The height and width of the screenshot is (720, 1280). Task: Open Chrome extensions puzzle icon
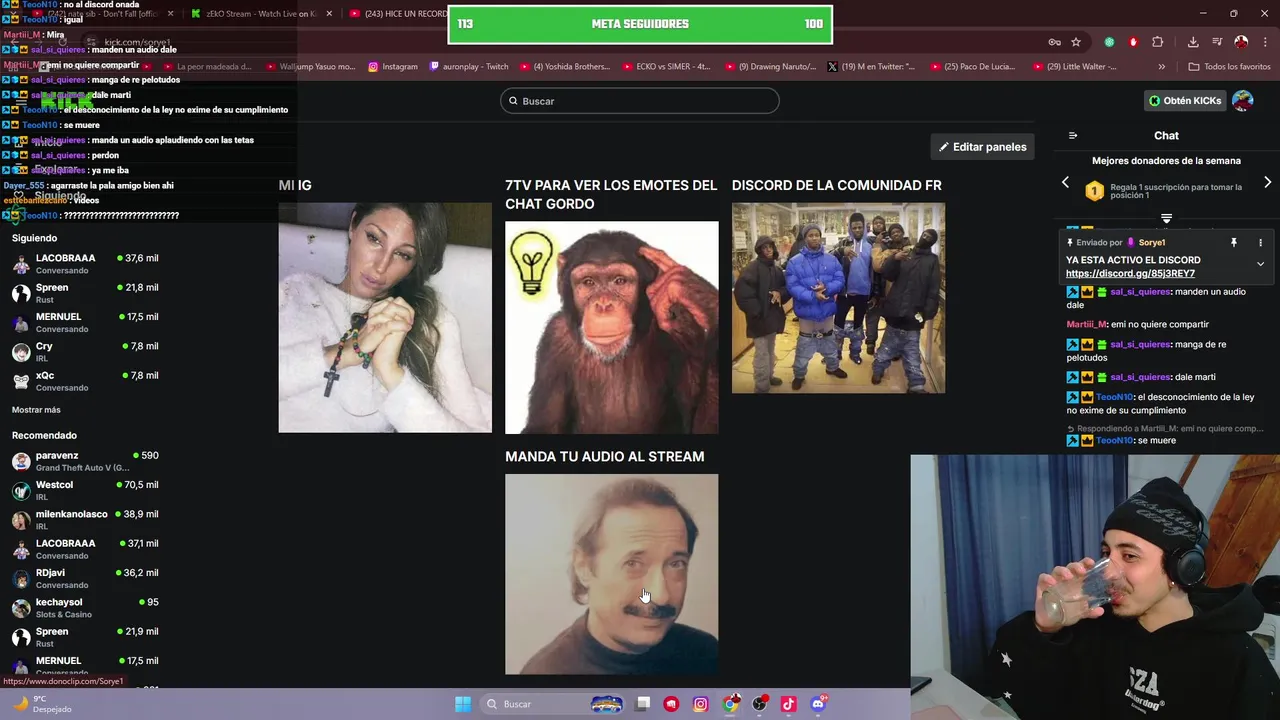point(1158,42)
